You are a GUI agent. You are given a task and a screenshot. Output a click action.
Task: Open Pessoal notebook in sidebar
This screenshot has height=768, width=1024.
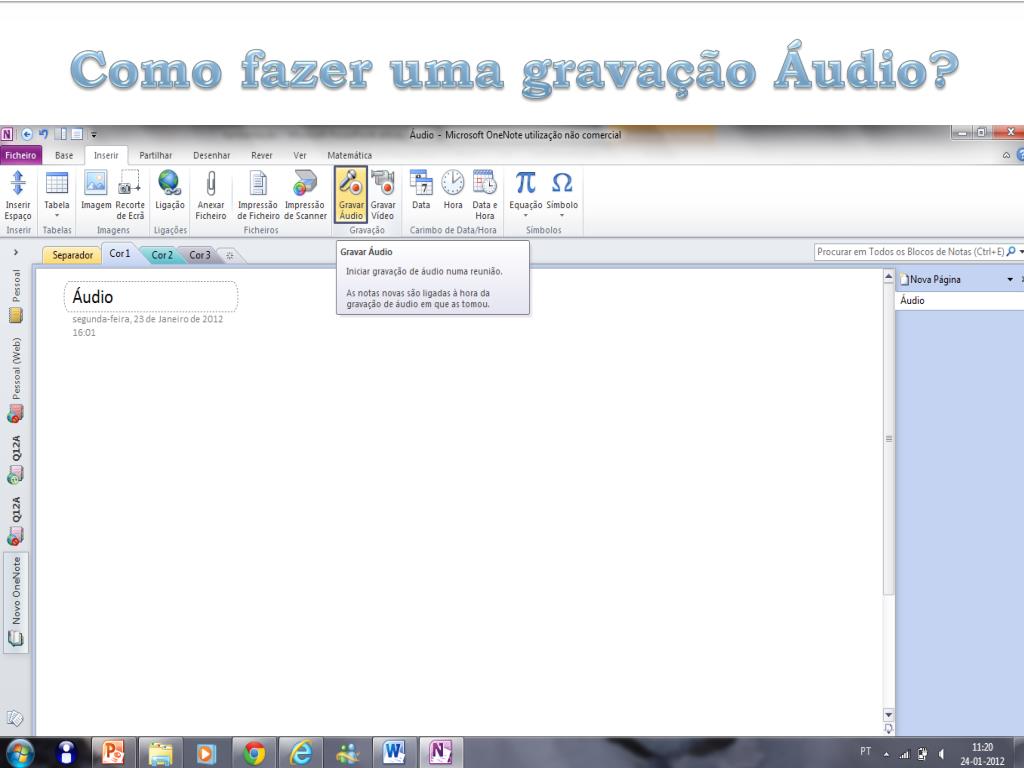(16, 296)
